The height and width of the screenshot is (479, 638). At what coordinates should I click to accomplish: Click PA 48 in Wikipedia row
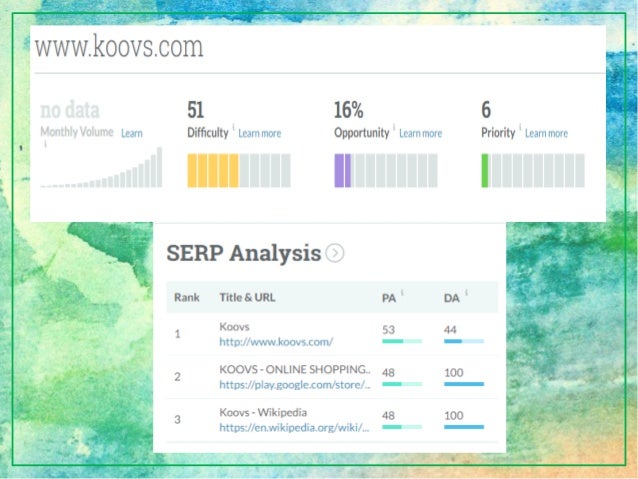tap(388, 416)
